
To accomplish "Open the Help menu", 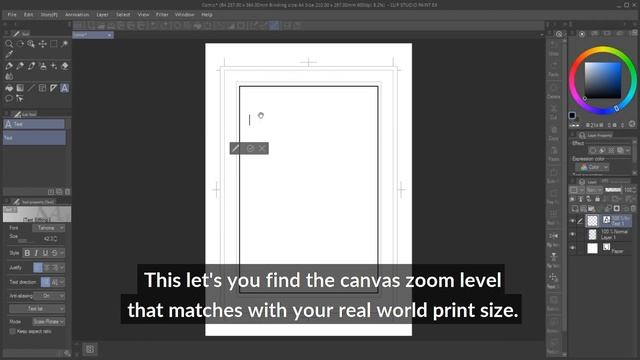I will (207, 14).
